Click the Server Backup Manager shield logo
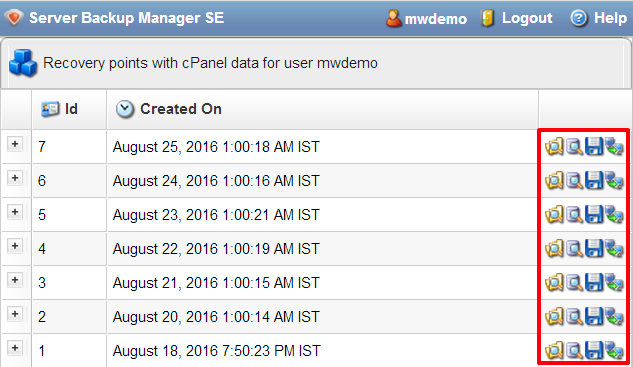633x367 pixels. 14,18
